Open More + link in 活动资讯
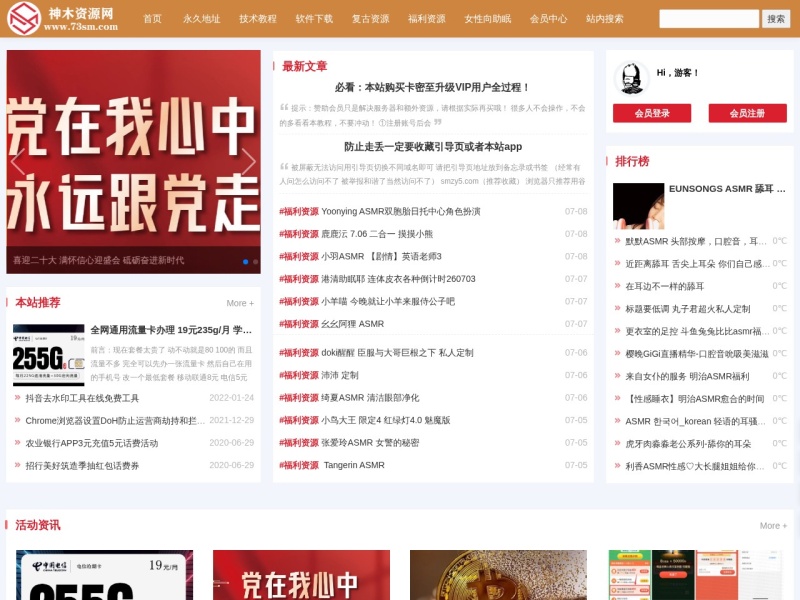Image resolution: width=800 pixels, height=600 pixels. [773, 526]
